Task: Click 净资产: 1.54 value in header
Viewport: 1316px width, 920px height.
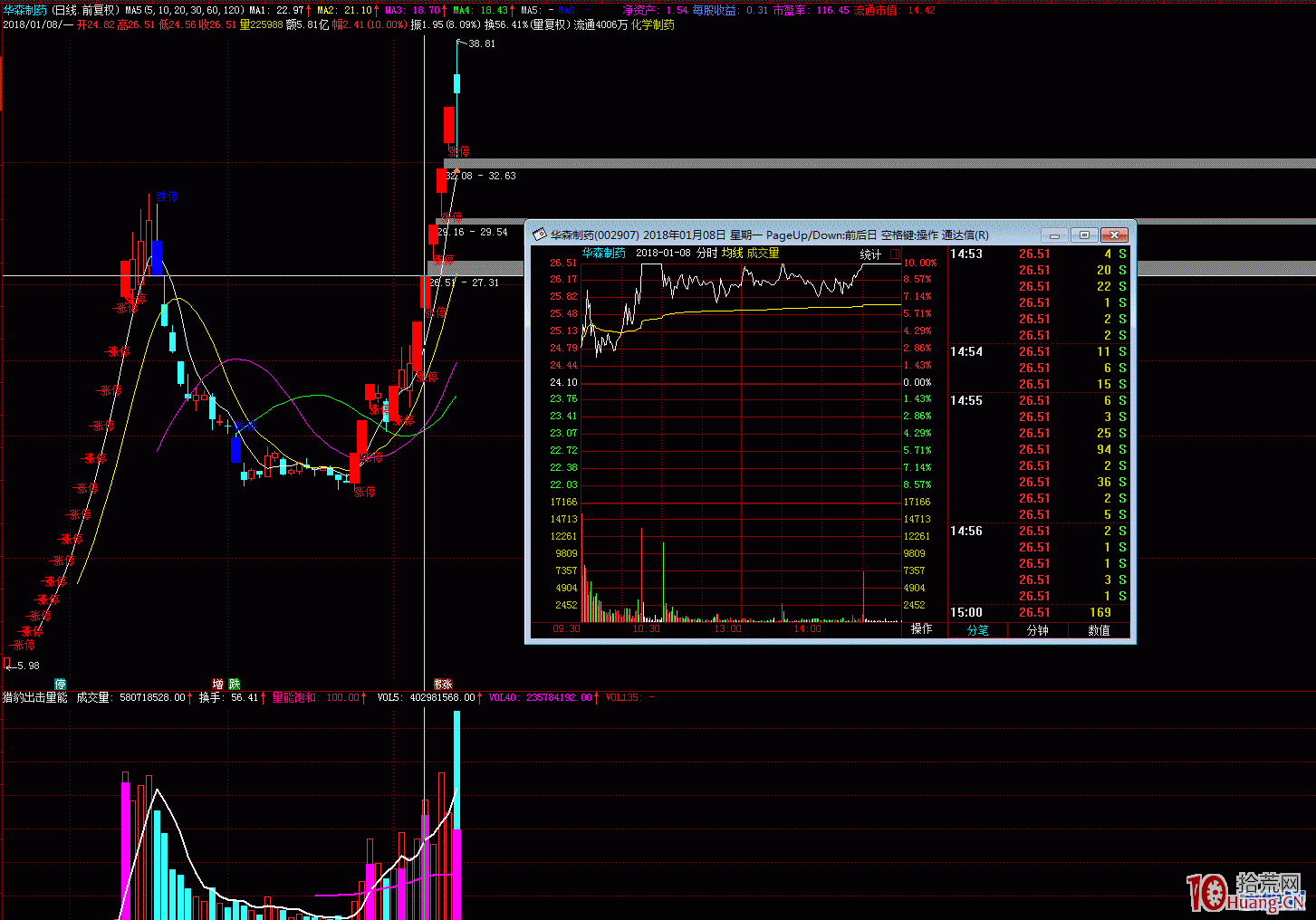Action: [657, 10]
